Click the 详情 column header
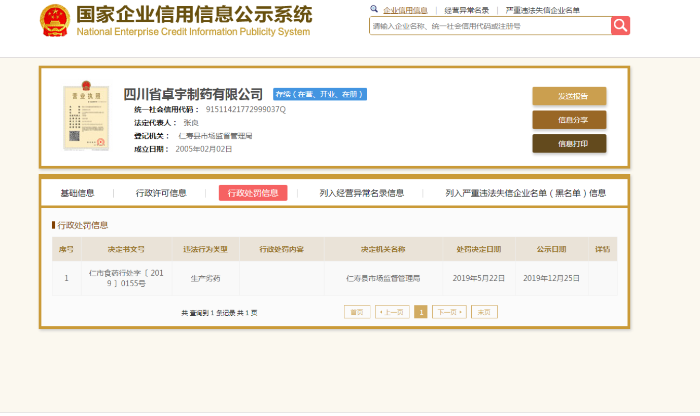Viewport: 700px width, 416px height. click(602, 249)
